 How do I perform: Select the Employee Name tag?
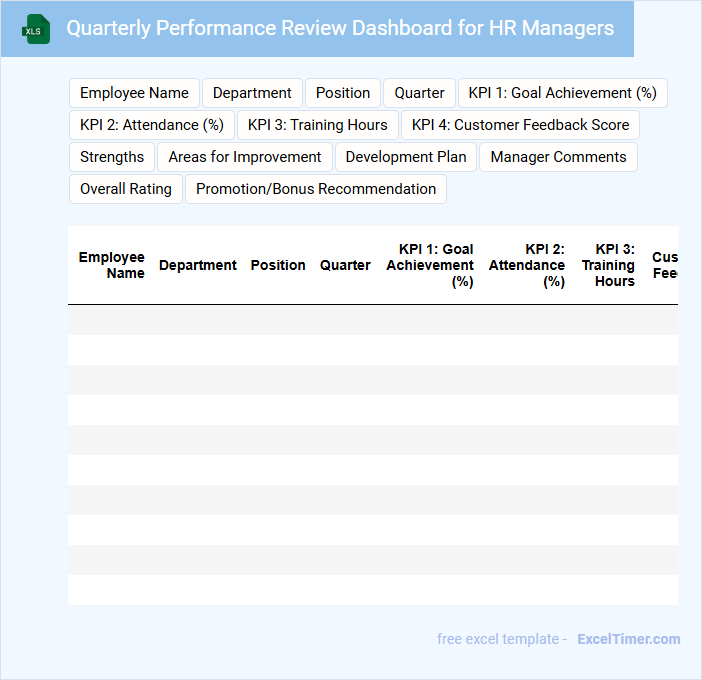pos(134,93)
